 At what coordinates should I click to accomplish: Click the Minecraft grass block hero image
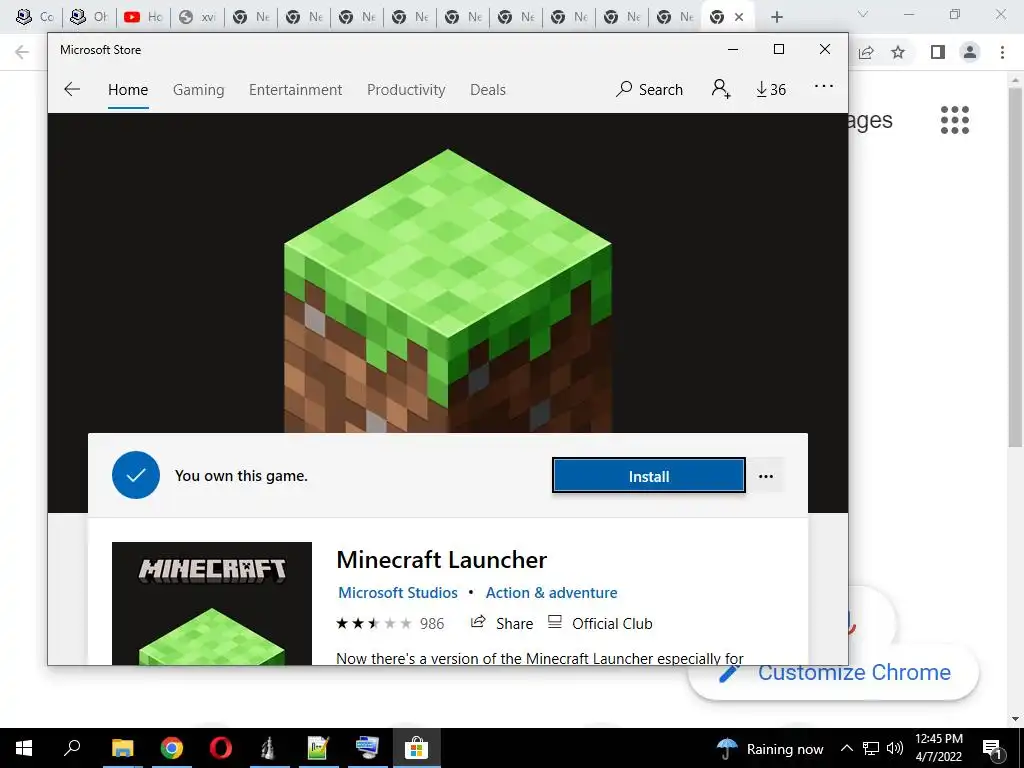coord(448,291)
